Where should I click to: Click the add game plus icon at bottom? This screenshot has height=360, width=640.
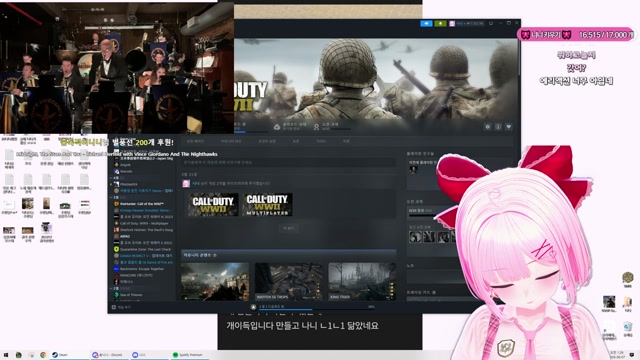click(x=114, y=307)
